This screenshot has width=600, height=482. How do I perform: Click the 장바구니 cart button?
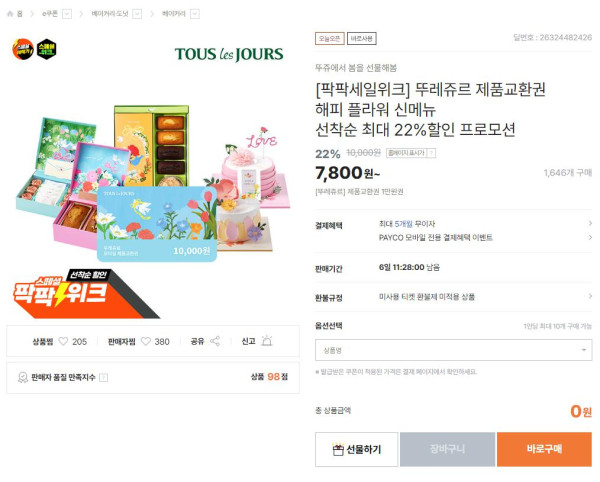[447, 449]
